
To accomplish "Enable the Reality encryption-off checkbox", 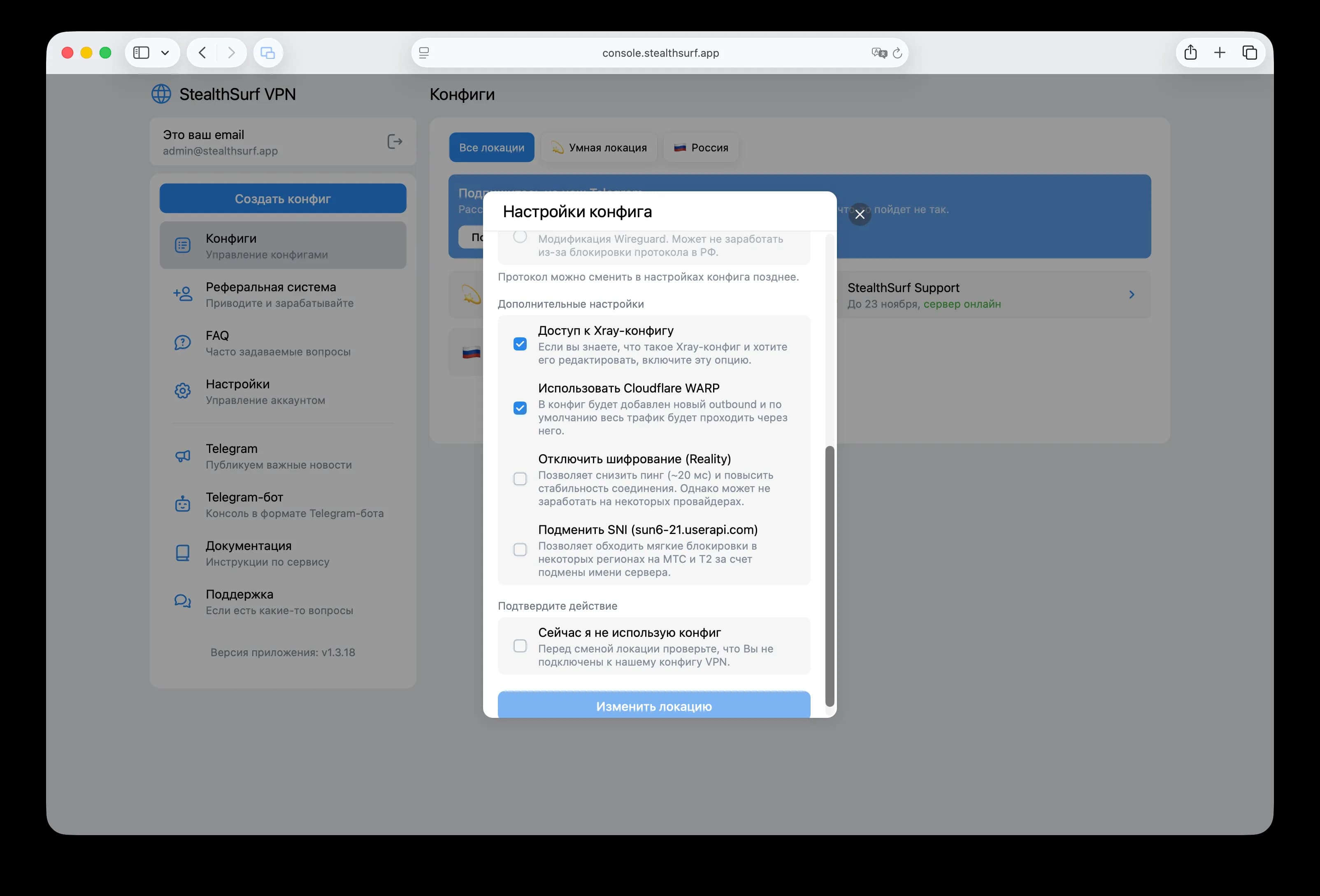I will tap(520, 479).
